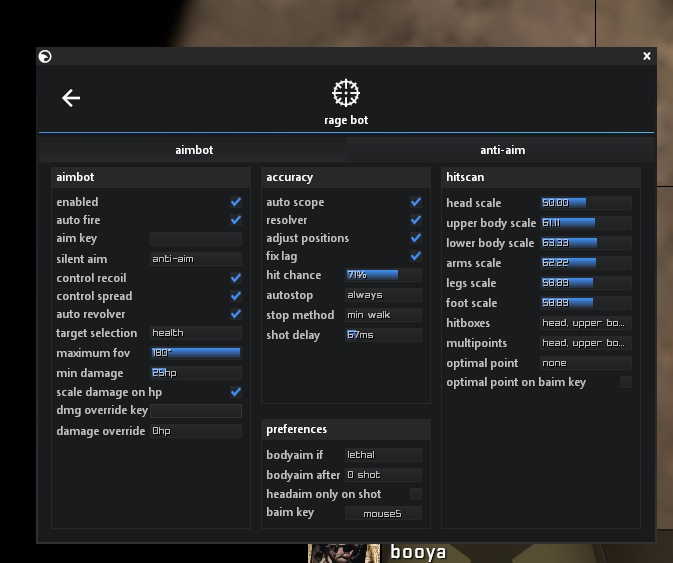Close the menu window with X
Viewport: 673px width, 563px height.
(647, 57)
